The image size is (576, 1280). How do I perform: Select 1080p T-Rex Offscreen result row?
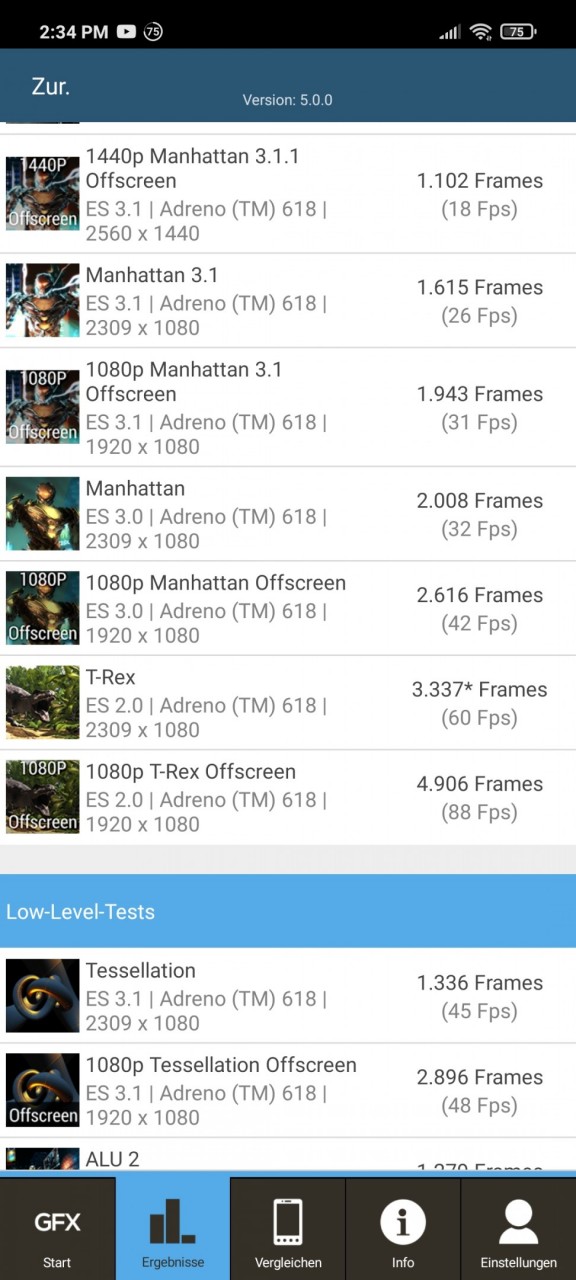[x=288, y=797]
